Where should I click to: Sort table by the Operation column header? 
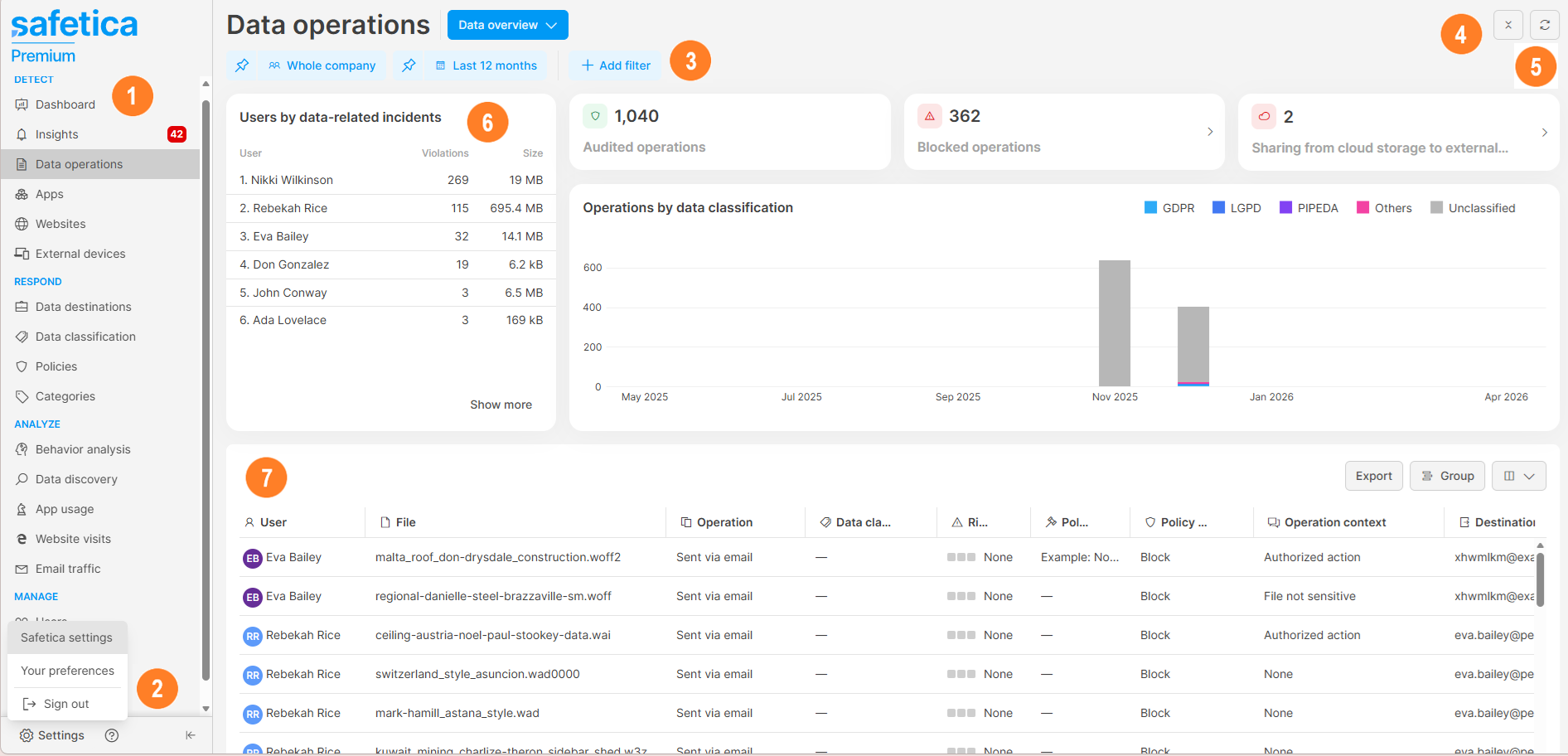click(x=724, y=522)
